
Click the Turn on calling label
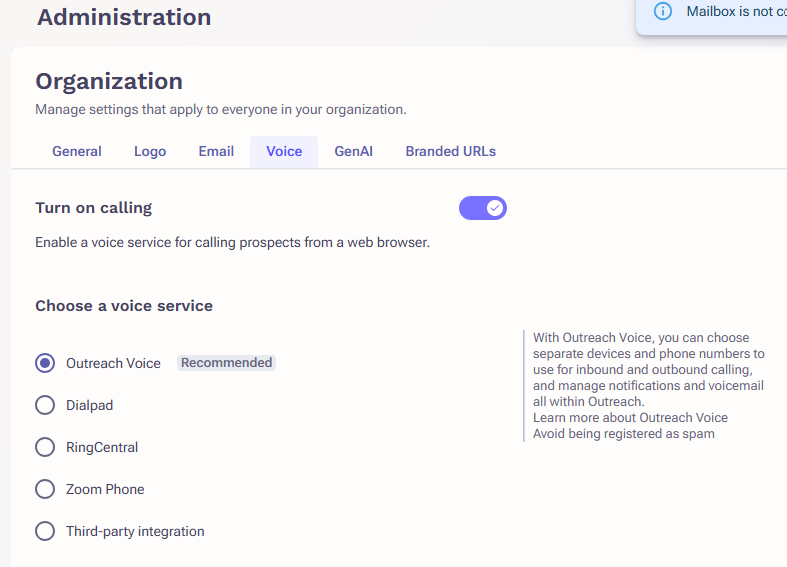93,208
